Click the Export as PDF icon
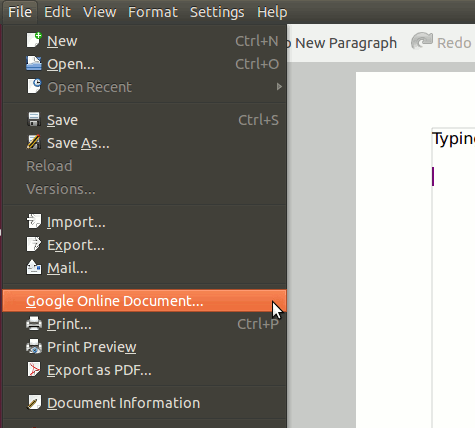The image size is (475, 428). pyautogui.click(x=34, y=369)
